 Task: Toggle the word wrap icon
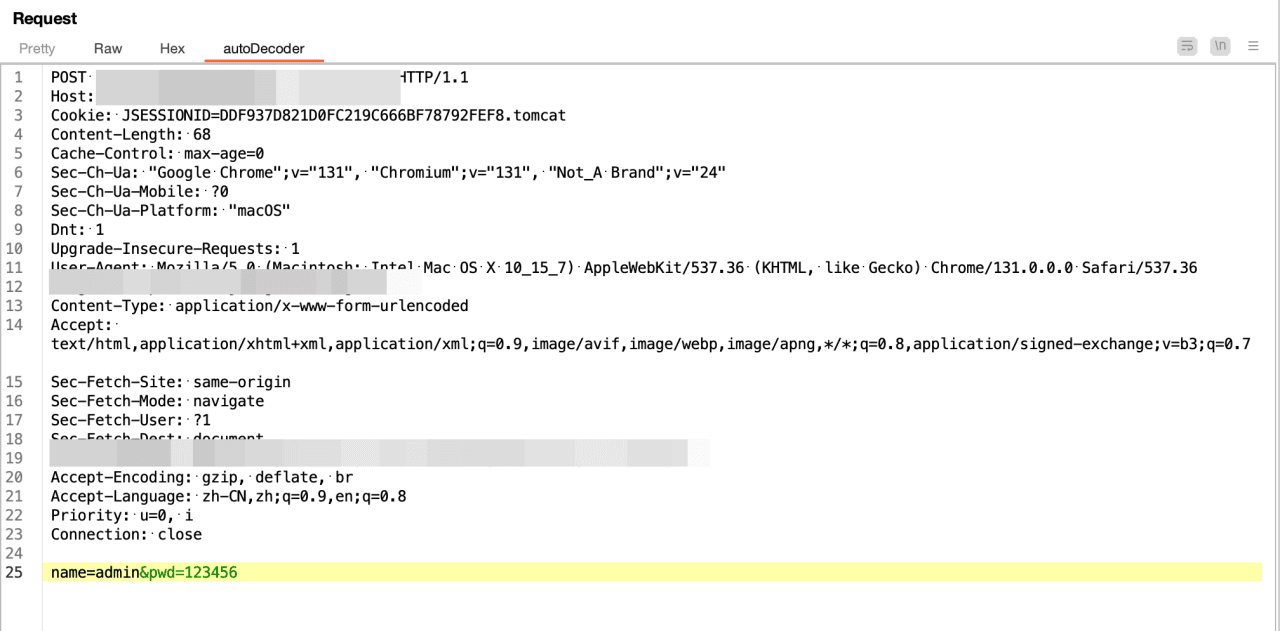[1187, 46]
